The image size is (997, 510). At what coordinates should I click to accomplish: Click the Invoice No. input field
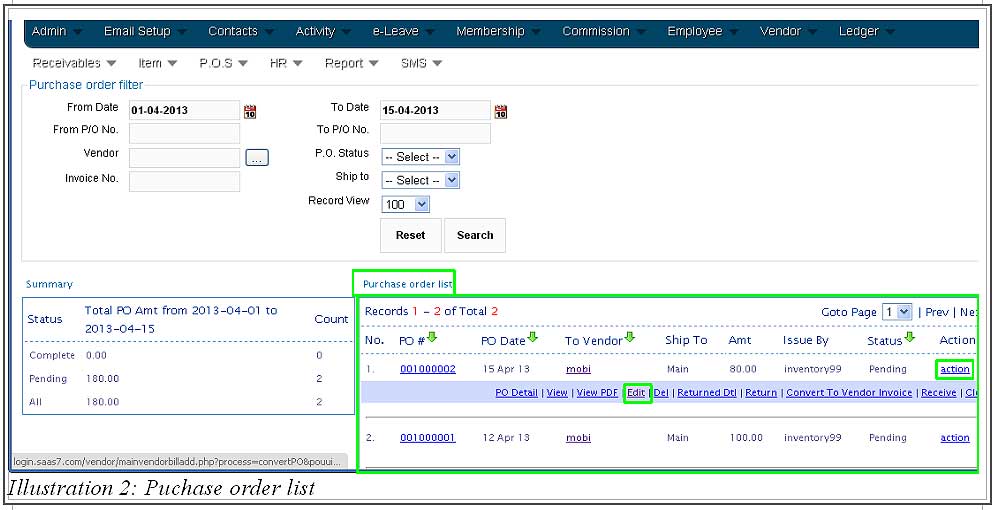coord(184,181)
